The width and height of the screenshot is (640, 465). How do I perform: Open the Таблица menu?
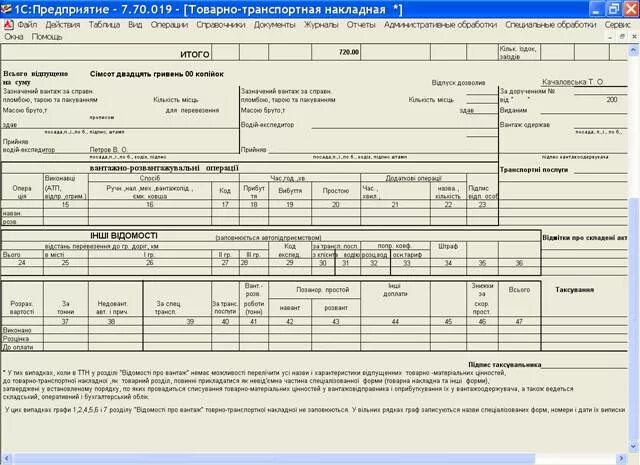pos(104,25)
